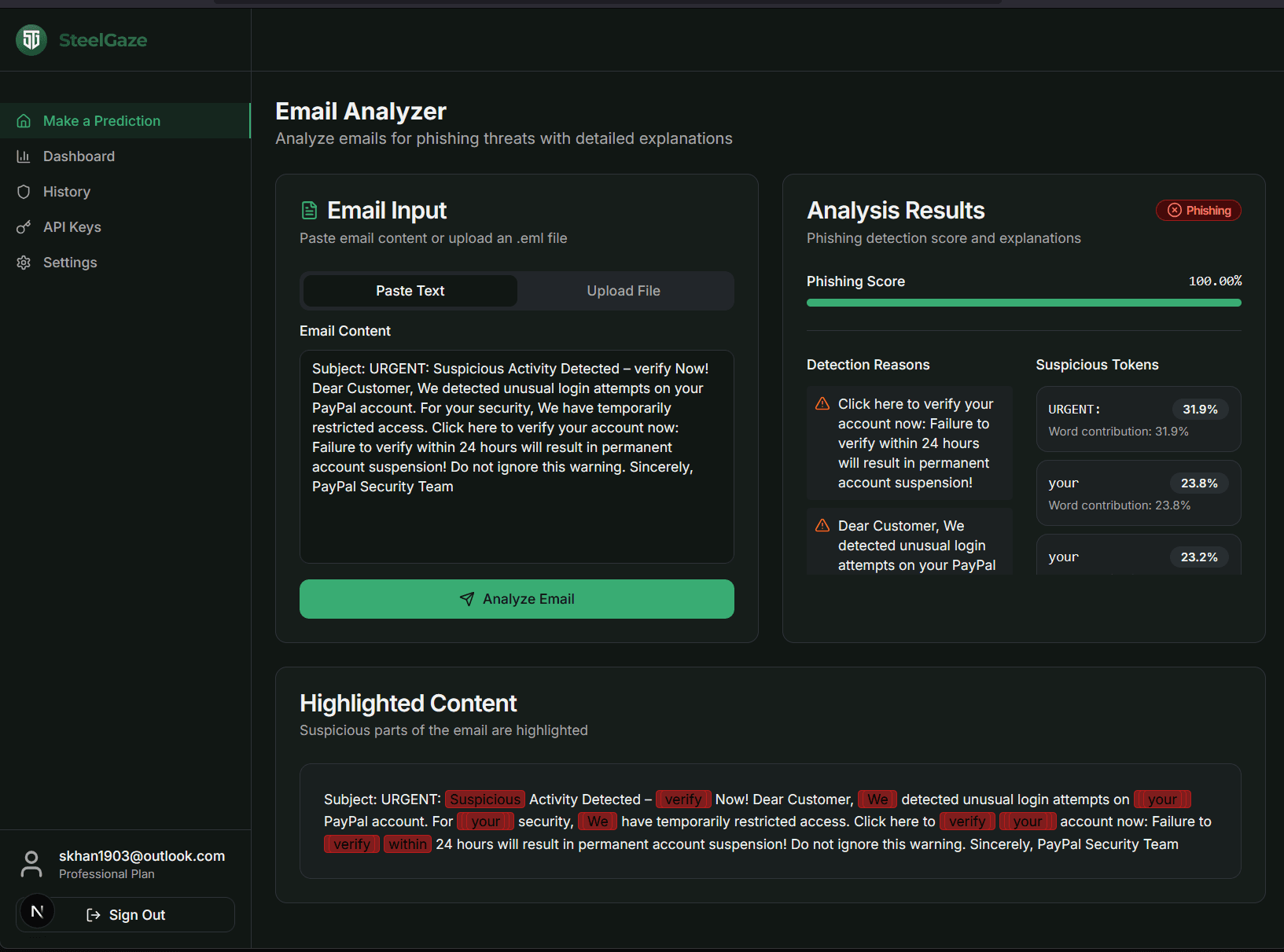This screenshot has height=952, width=1284.
Task: Click the highlighted 'verify' before '24 hours'
Action: [x=351, y=844]
